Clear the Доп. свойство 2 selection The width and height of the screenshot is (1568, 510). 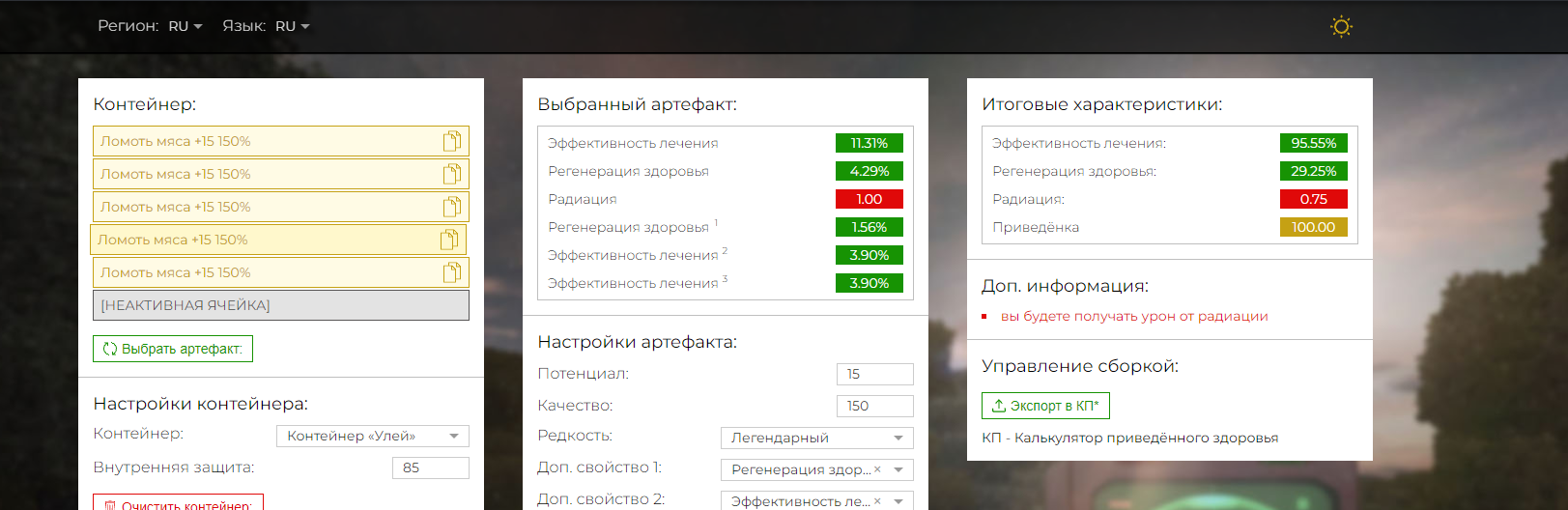pos(877,501)
